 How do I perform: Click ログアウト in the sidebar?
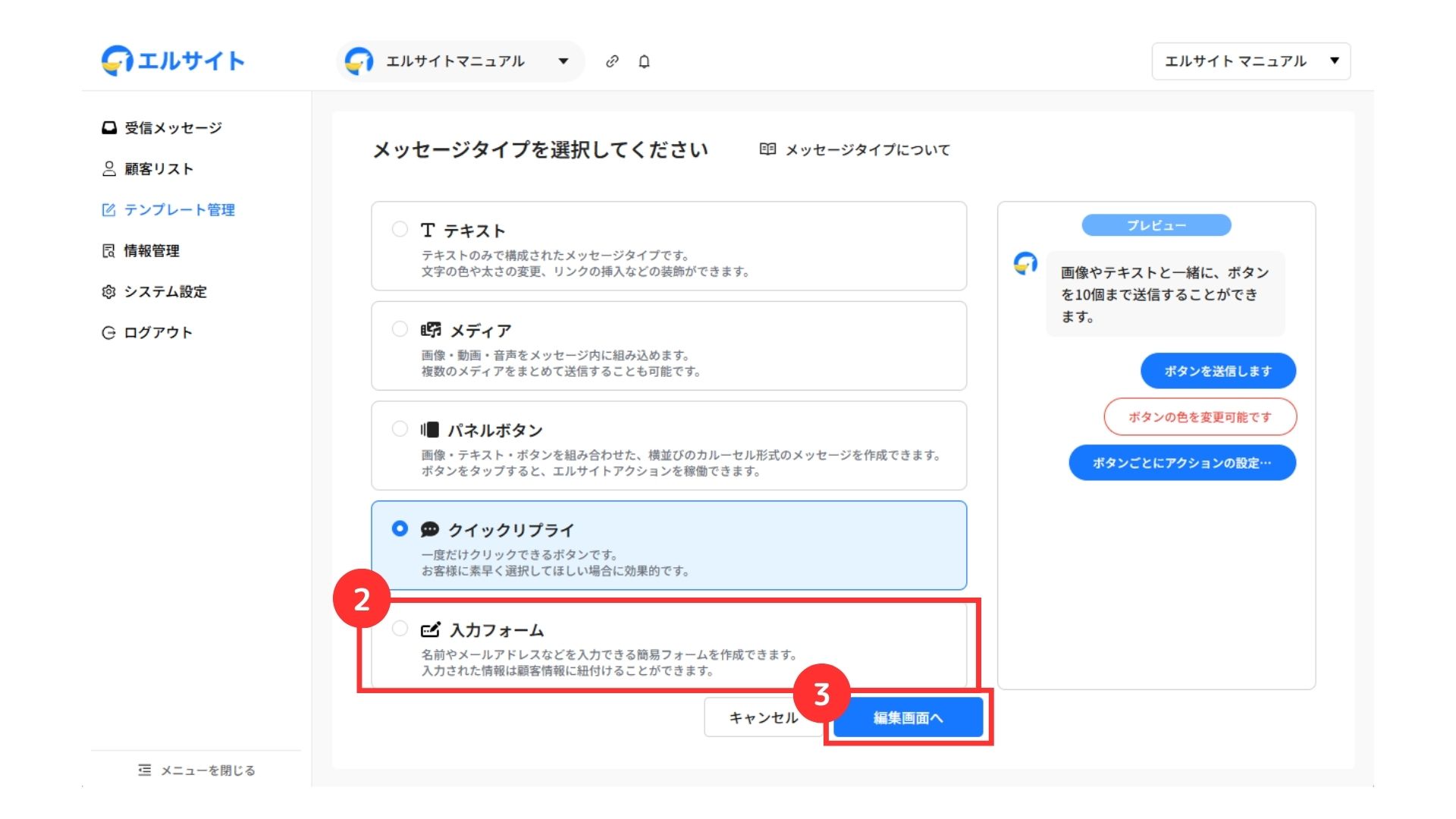[x=158, y=333]
